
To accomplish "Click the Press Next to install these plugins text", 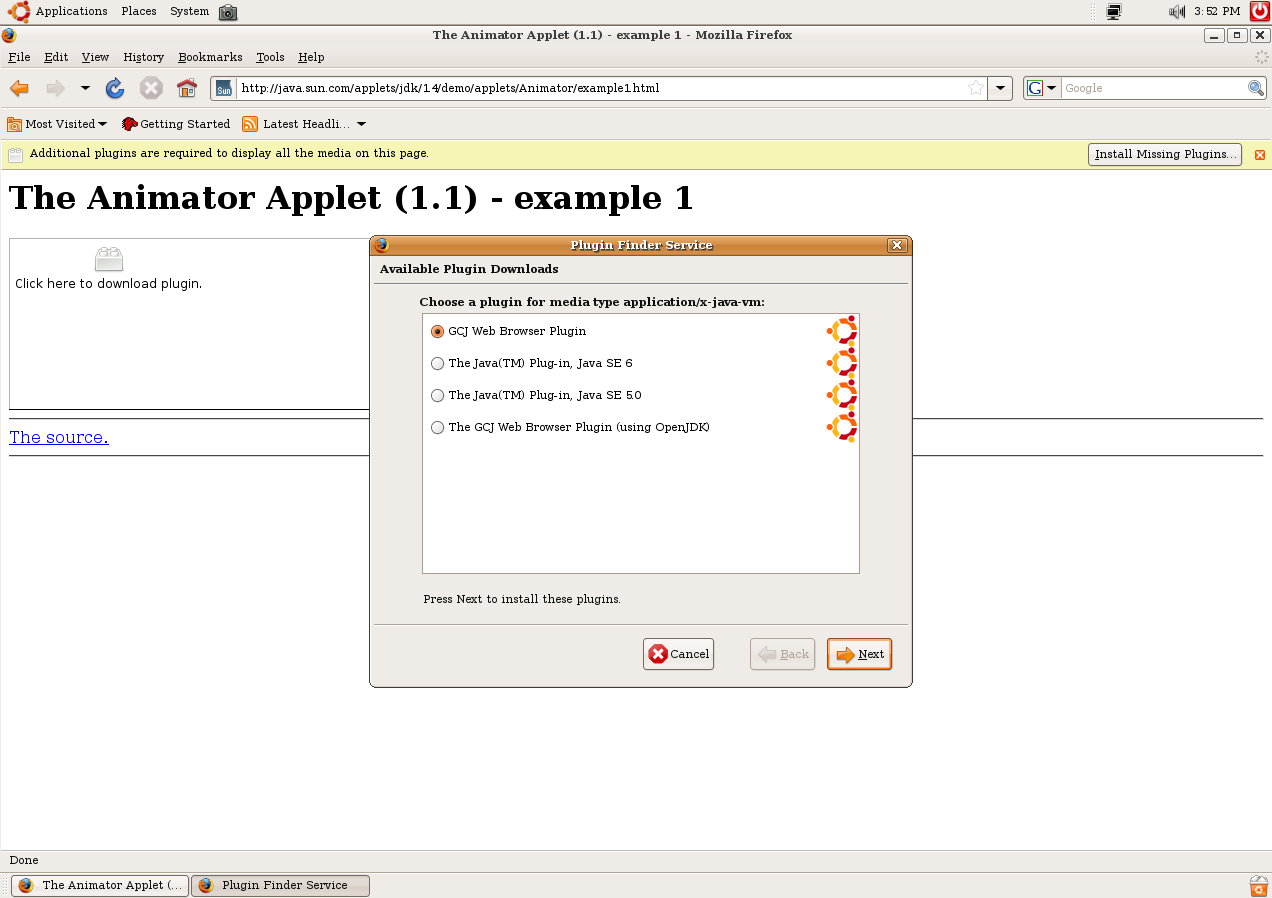I will click(522, 599).
